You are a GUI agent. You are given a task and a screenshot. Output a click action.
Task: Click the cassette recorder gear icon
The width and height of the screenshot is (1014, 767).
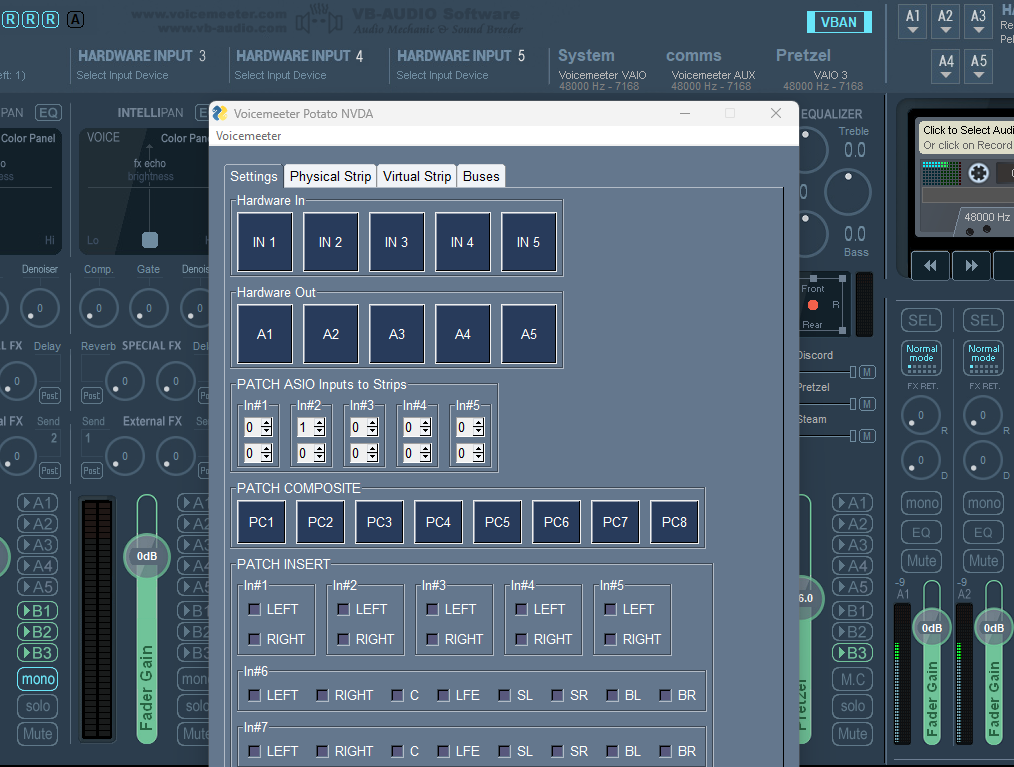[x=977, y=173]
